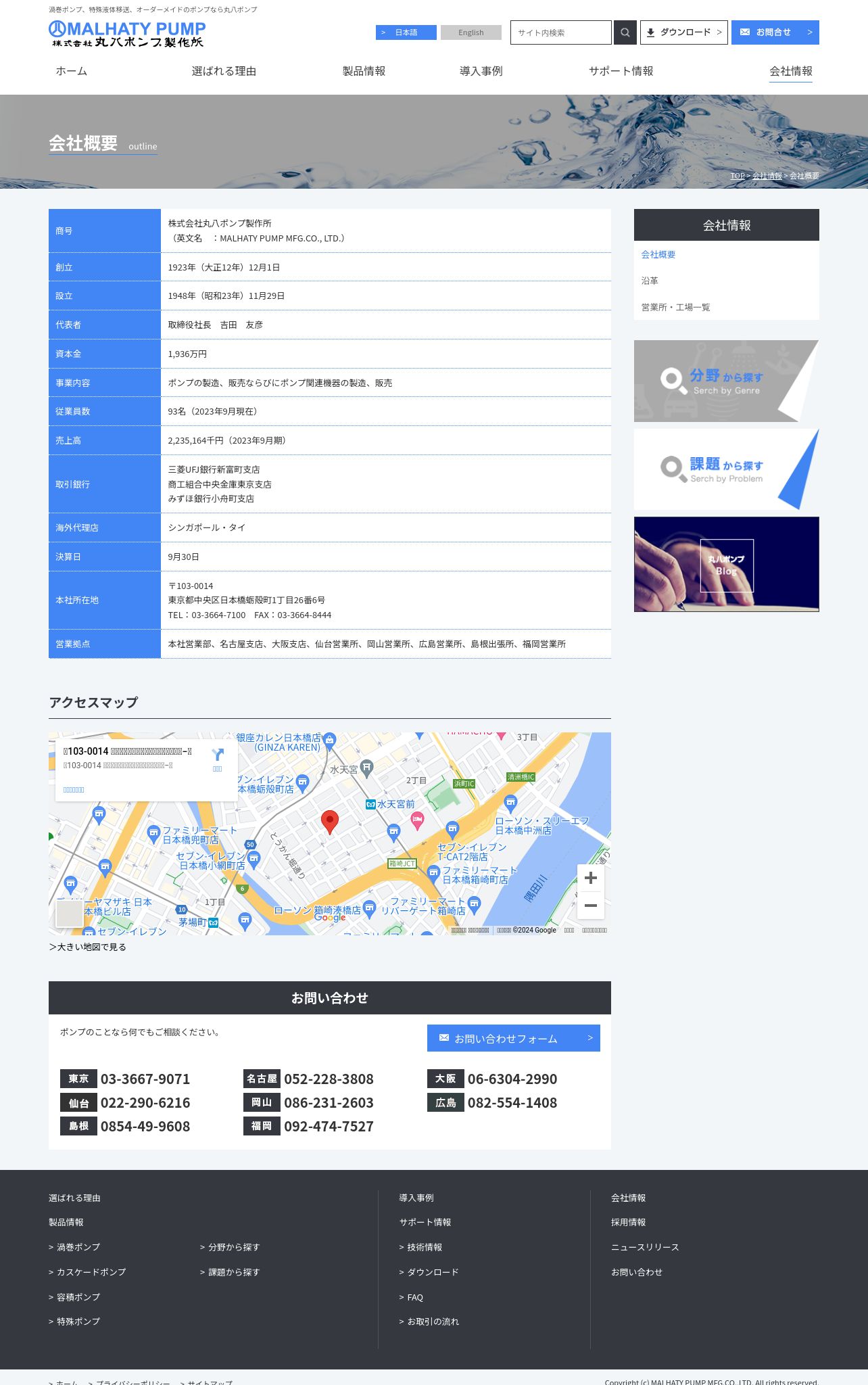Click footer 製品情報 link

[66, 1222]
